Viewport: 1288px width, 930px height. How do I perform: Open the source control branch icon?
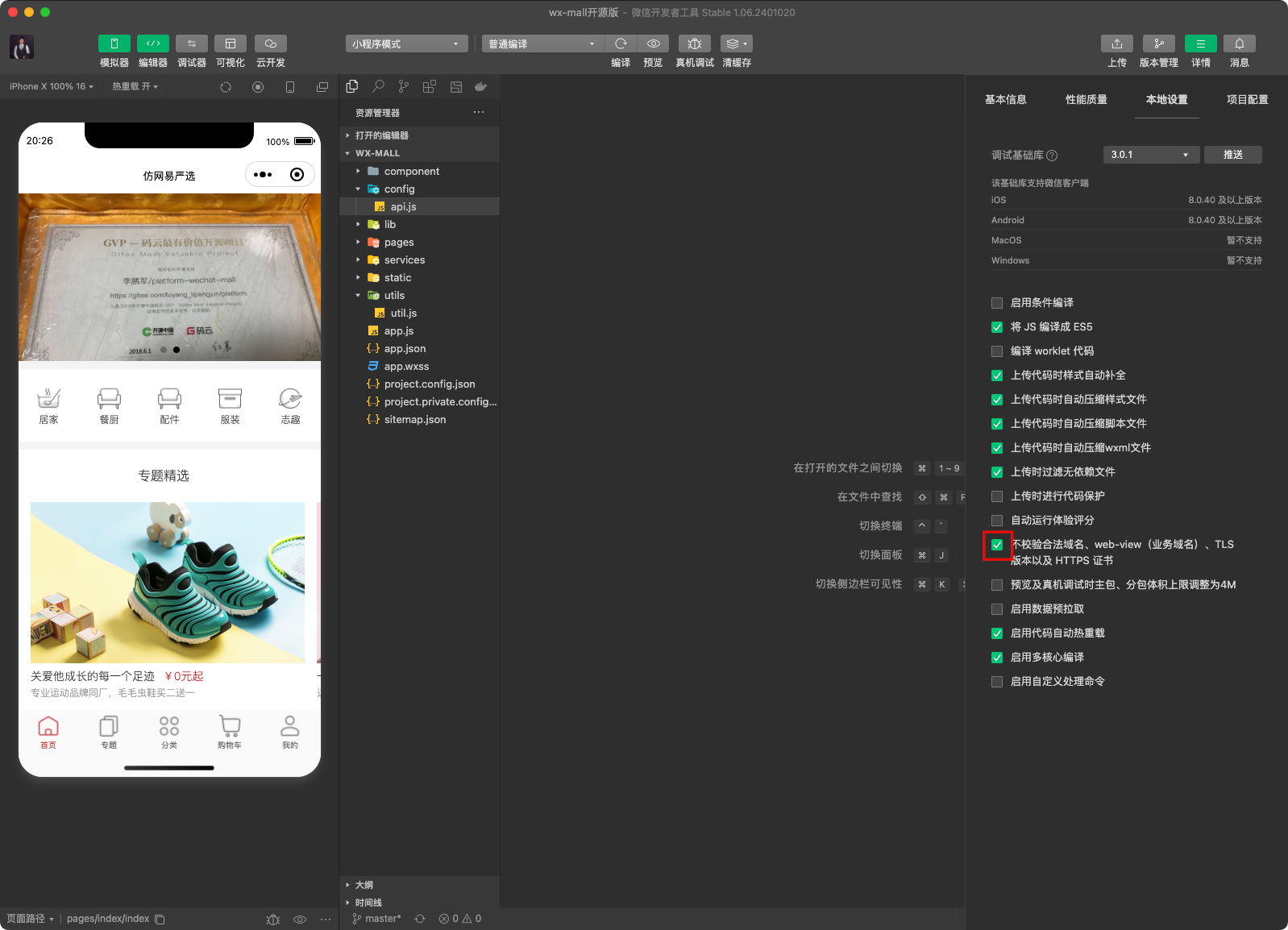404,86
